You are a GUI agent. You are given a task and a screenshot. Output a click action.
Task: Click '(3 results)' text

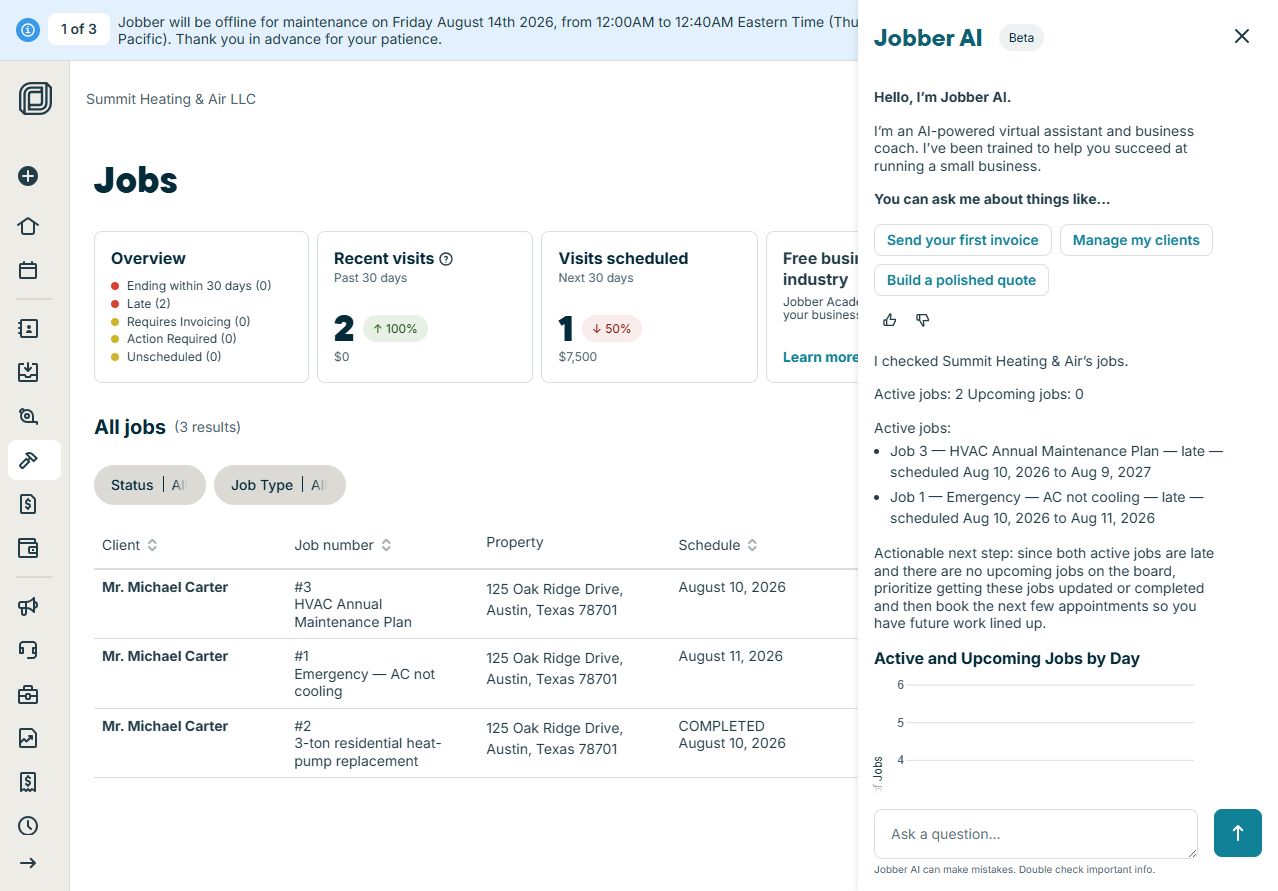[x=208, y=427]
